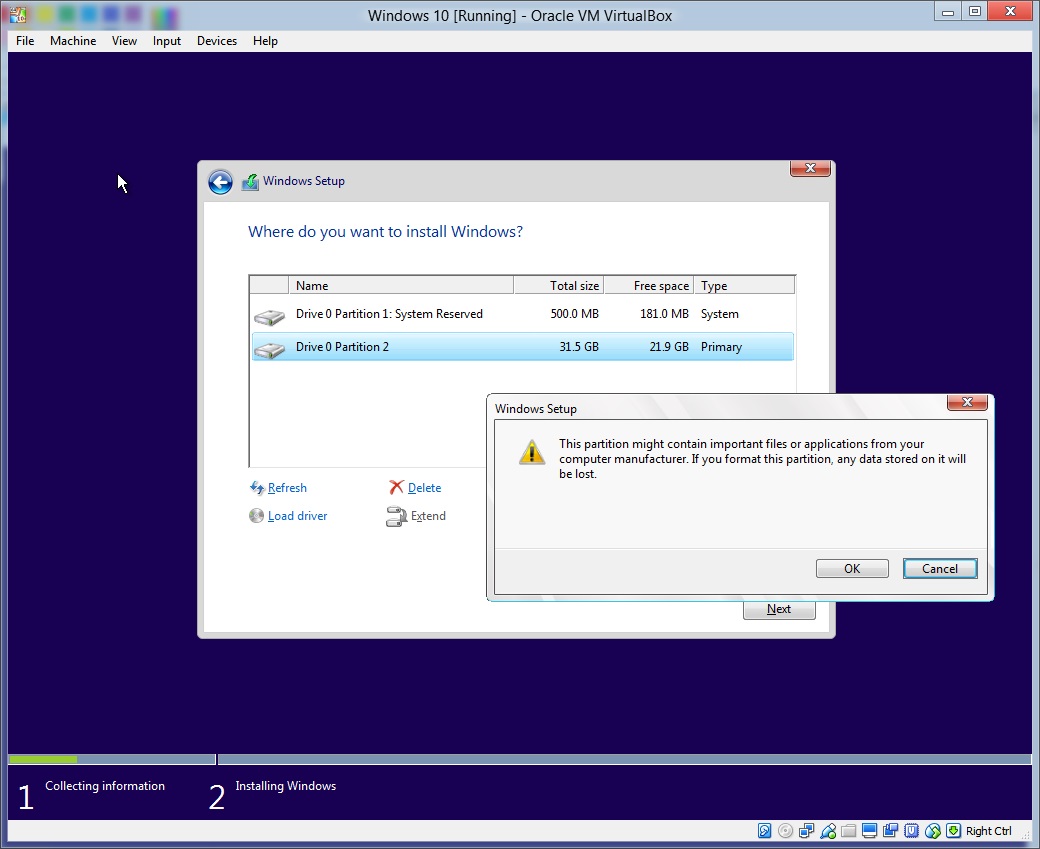Screen dimensions: 1040x849
Task: Click the 'Primary' type cell
Action: (x=722, y=347)
